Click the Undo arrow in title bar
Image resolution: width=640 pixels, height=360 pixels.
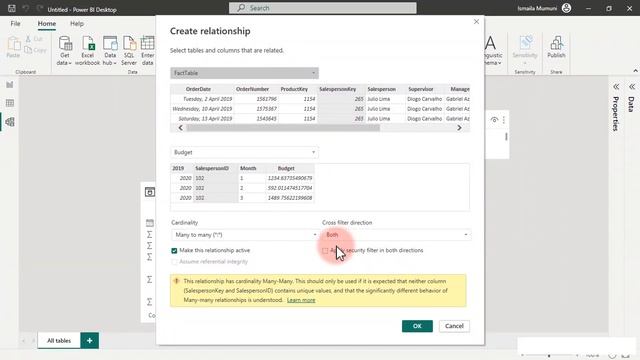26,8
